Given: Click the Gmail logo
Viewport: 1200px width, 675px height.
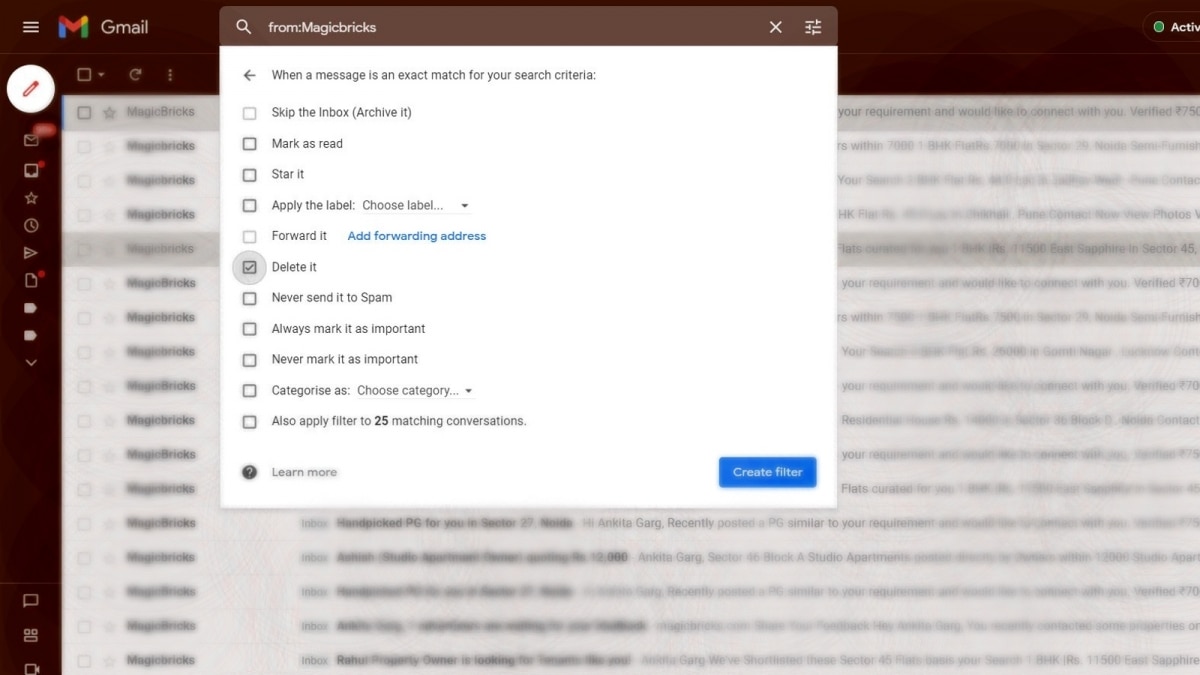Looking at the screenshot, I should (103, 27).
